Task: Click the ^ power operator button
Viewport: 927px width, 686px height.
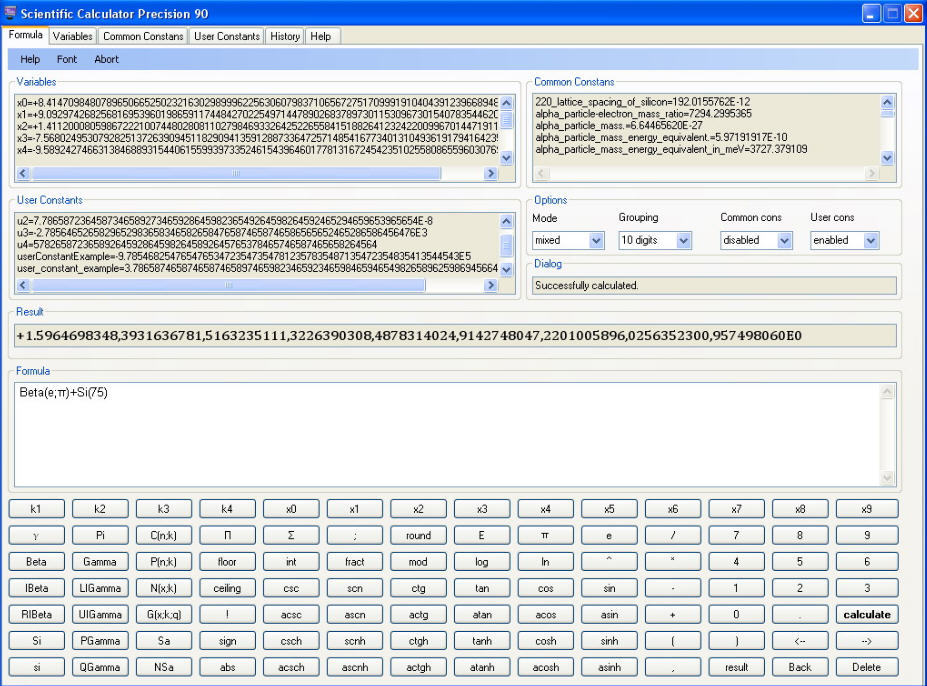Action: click(x=609, y=561)
